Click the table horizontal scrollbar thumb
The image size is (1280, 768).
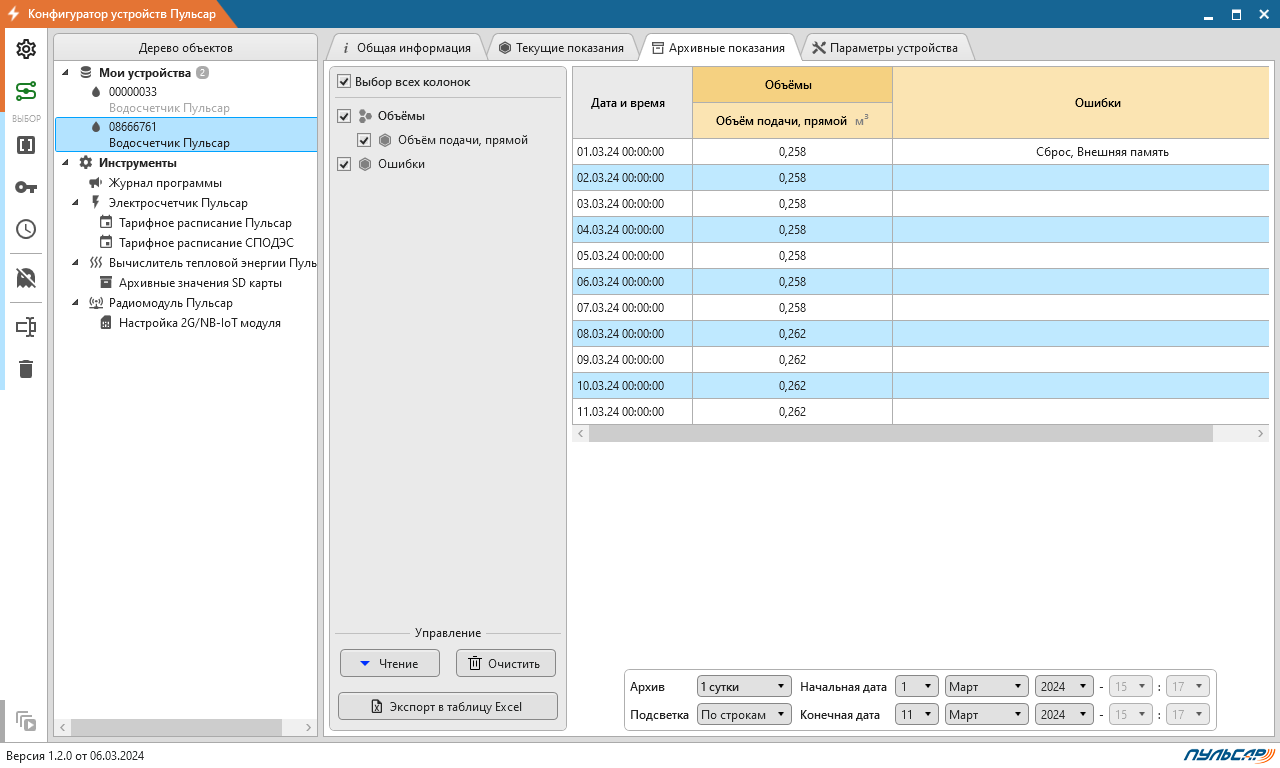coord(900,434)
